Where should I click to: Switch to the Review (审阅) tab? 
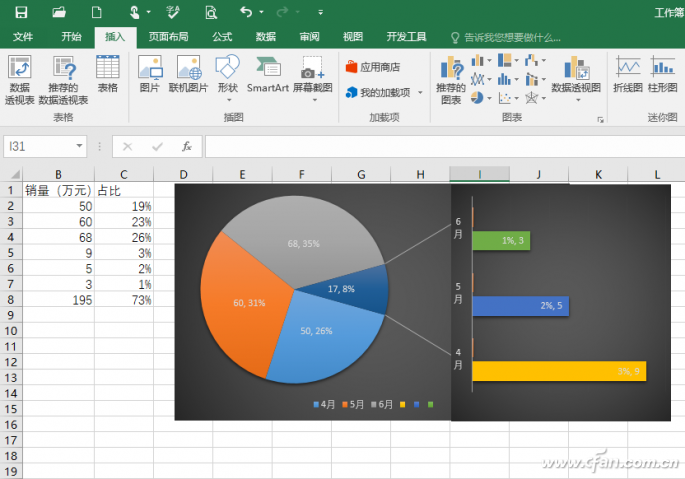point(309,37)
